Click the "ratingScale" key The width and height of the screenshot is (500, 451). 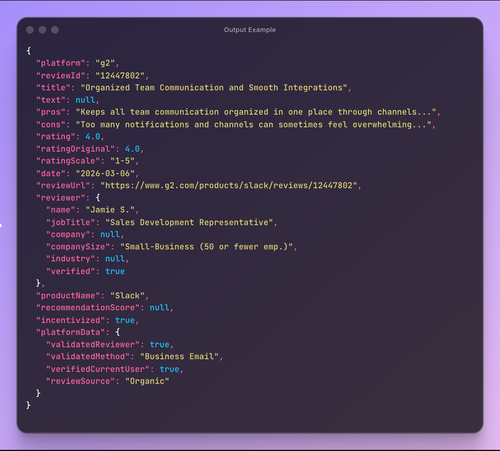pyautogui.click(x=68, y=161)
